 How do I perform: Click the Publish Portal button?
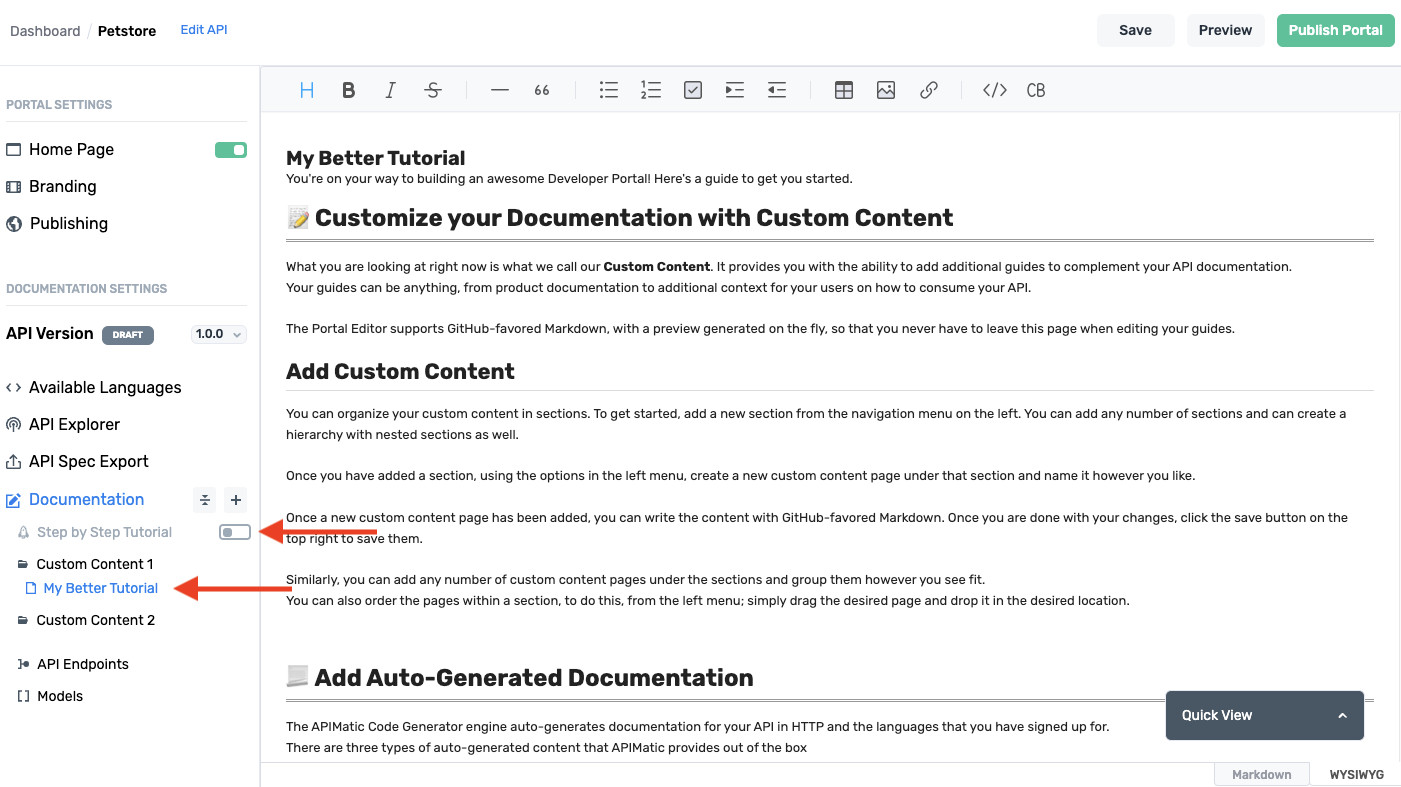[x=1335, y=30]
